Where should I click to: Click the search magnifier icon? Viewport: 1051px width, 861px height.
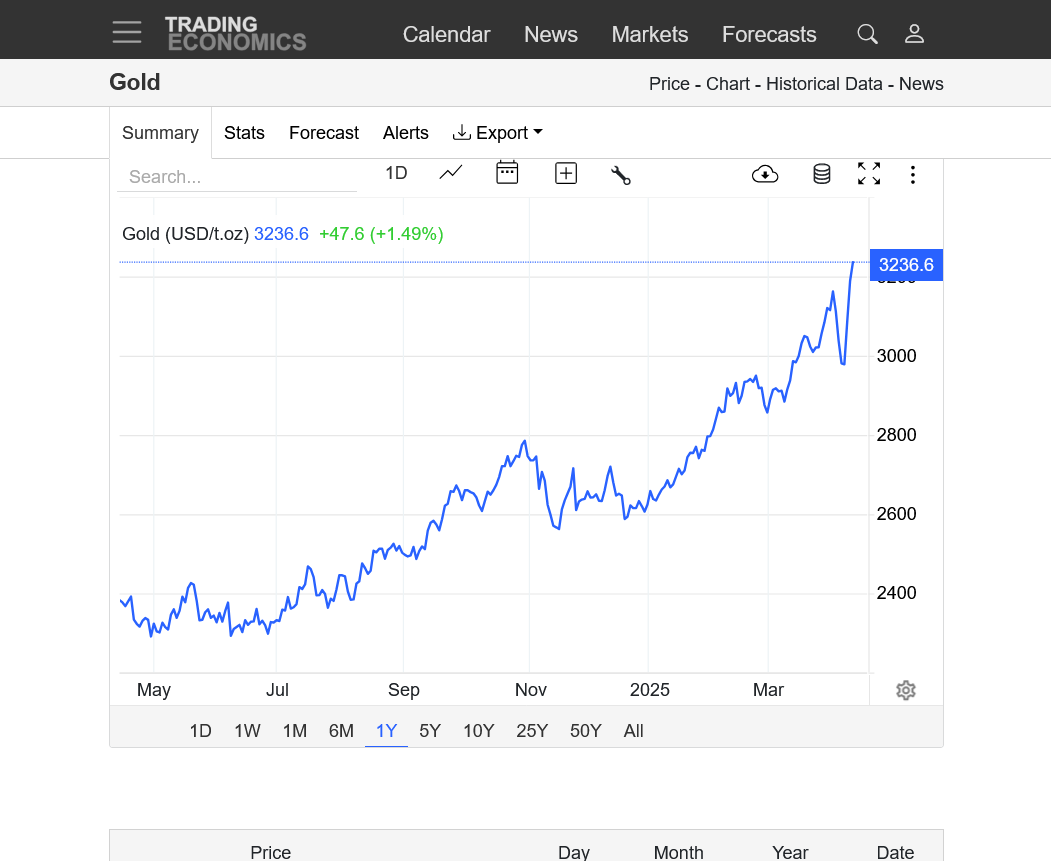coord(867,34)
